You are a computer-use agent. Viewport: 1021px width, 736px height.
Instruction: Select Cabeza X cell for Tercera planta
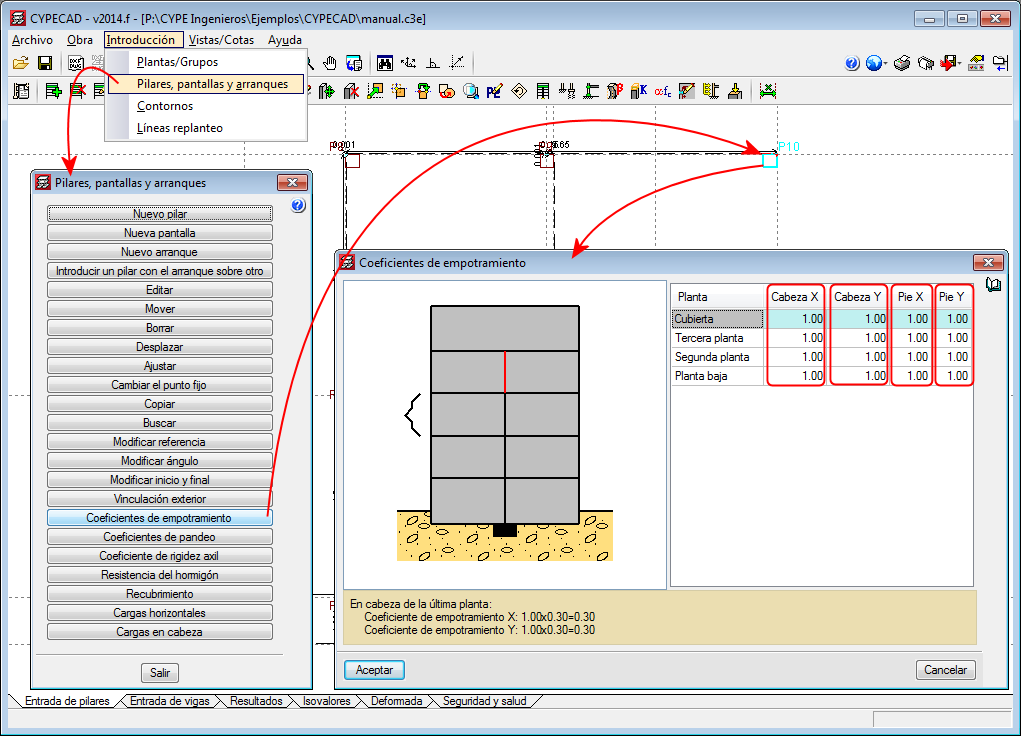pyautogui.click(x=796, y=338)
